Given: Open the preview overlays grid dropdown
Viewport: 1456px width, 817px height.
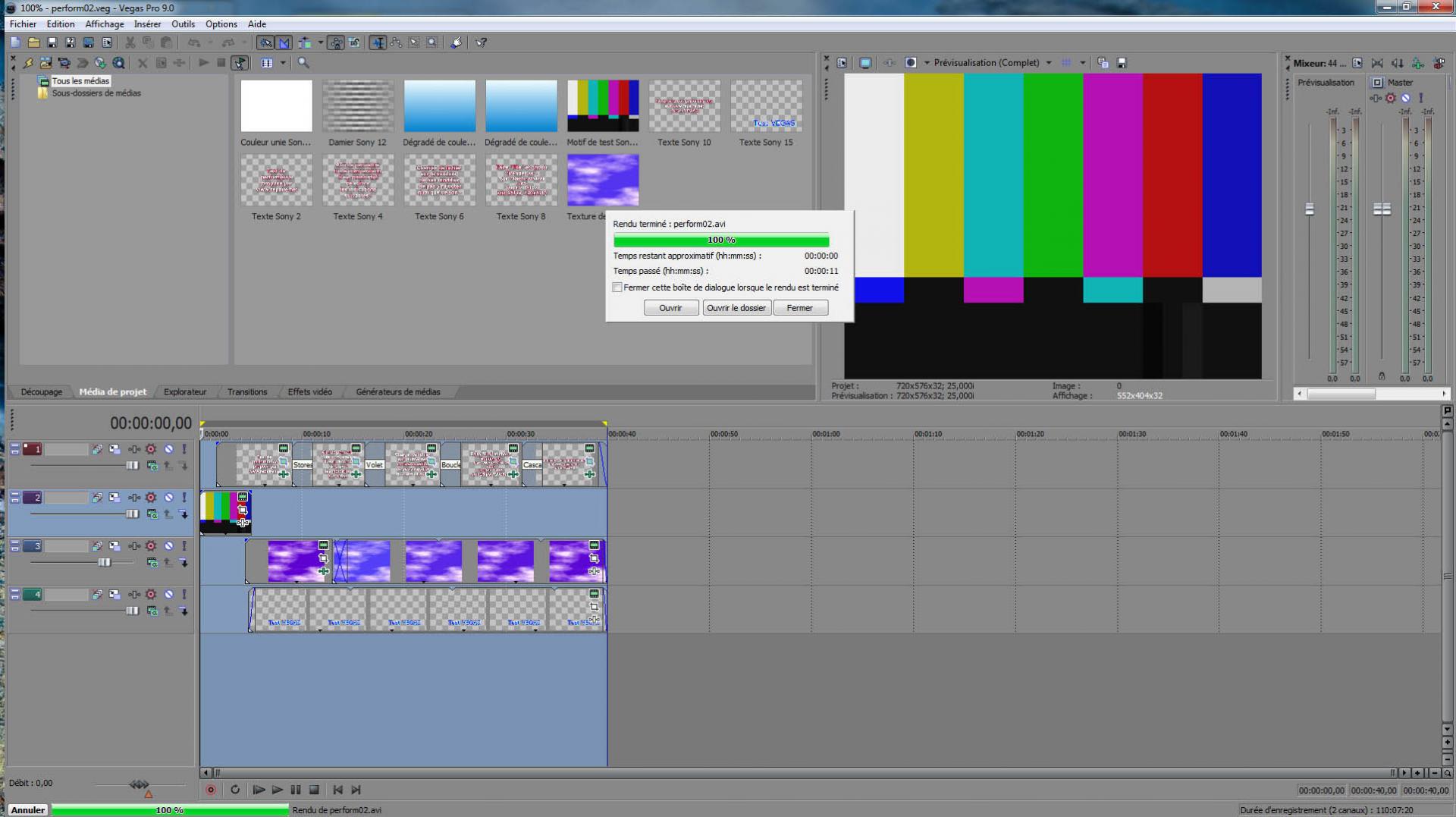Looking at the screenshot, I should pyautogui.click(x=1082, y=63).
